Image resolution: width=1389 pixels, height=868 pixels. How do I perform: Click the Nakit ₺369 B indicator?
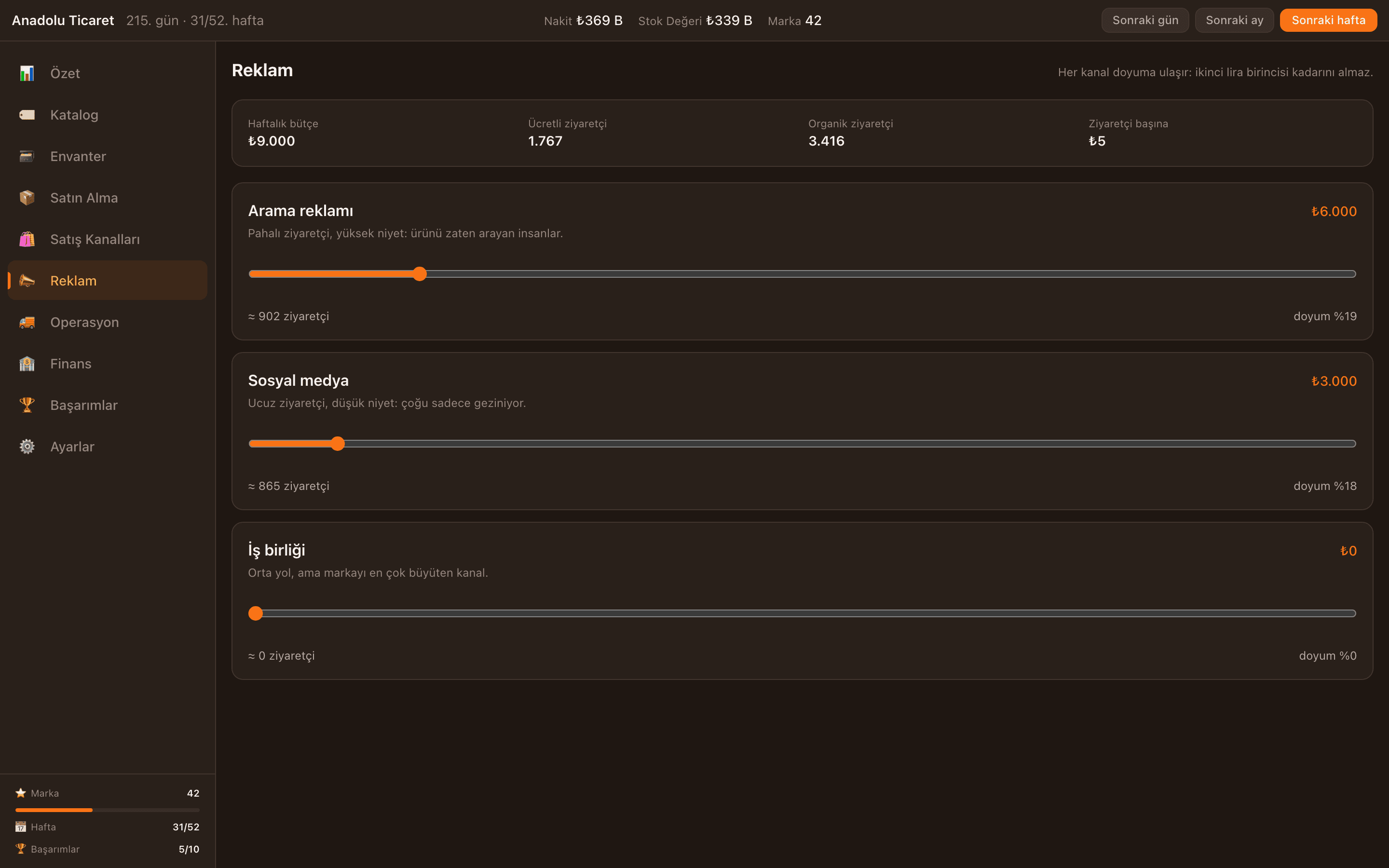(x=583, y=20)
